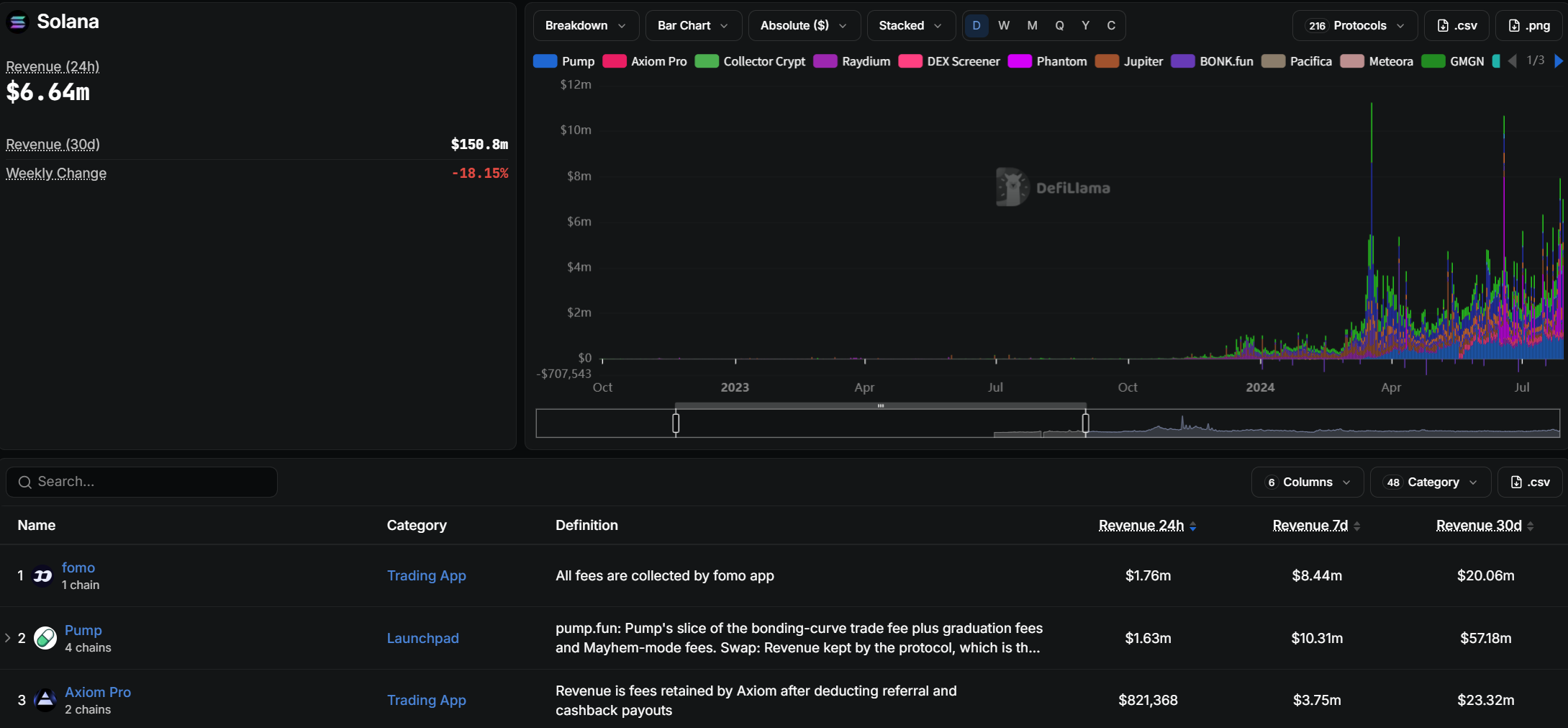The width and height of the screenshot is (1568, 728).
Task: Download chart data as .csv
Action: pyautogui.click(x=1457, y=26)
